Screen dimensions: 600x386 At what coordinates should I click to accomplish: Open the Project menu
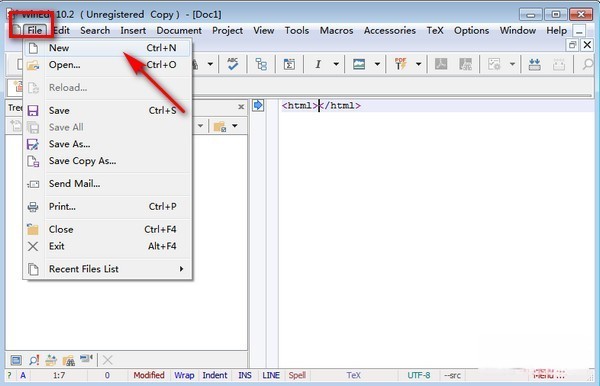[227, 30]
